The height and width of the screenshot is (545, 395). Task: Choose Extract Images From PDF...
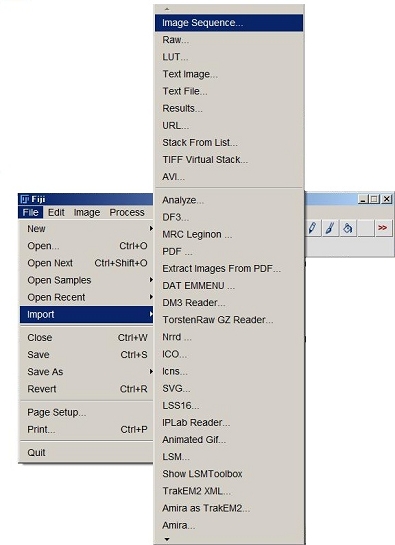[229, 268]
